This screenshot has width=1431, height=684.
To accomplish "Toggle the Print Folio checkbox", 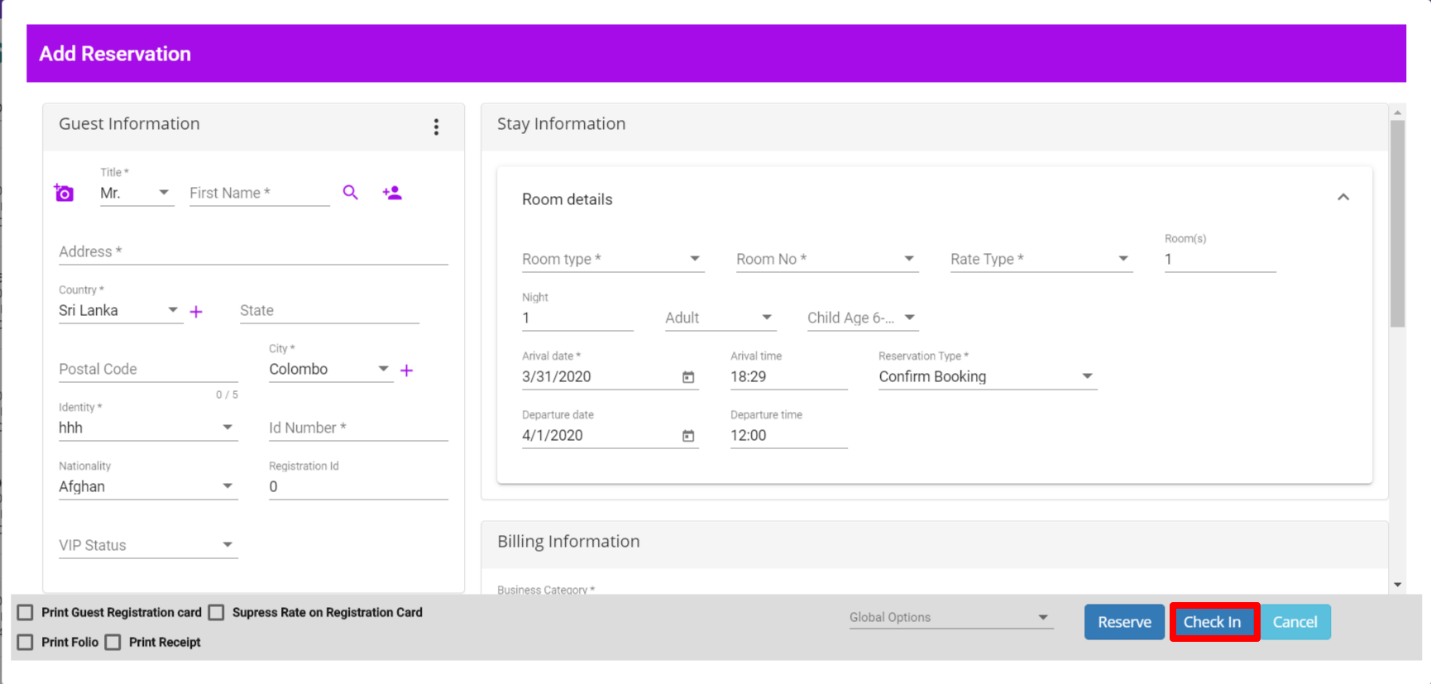I will coord(26,642).
